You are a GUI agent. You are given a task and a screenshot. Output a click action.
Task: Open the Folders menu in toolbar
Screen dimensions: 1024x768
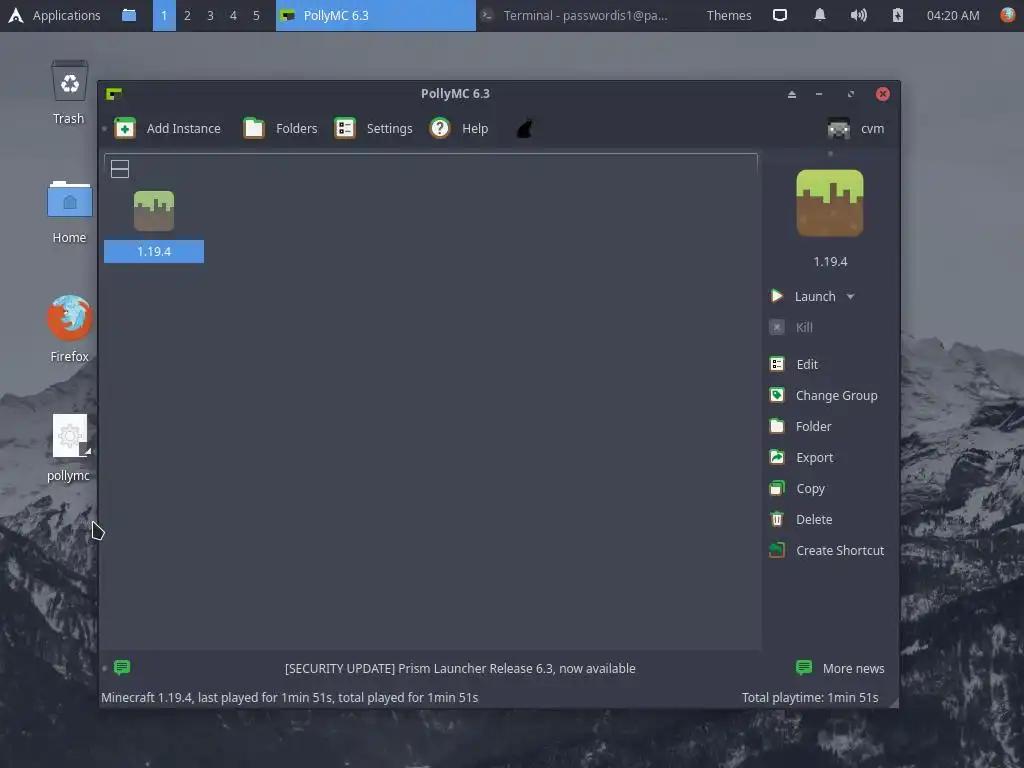(280, 129)
